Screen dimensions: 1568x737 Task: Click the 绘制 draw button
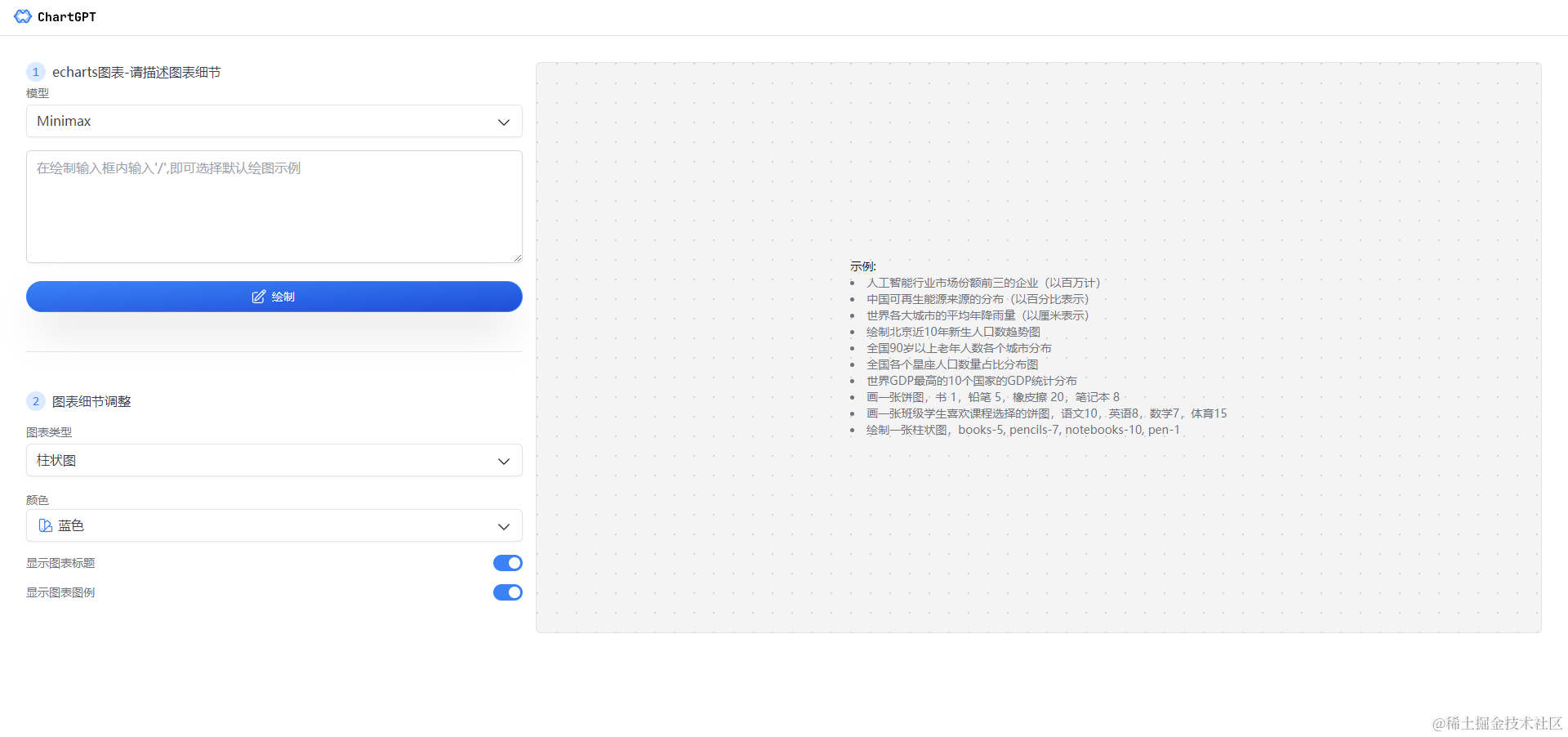point(274,297)
